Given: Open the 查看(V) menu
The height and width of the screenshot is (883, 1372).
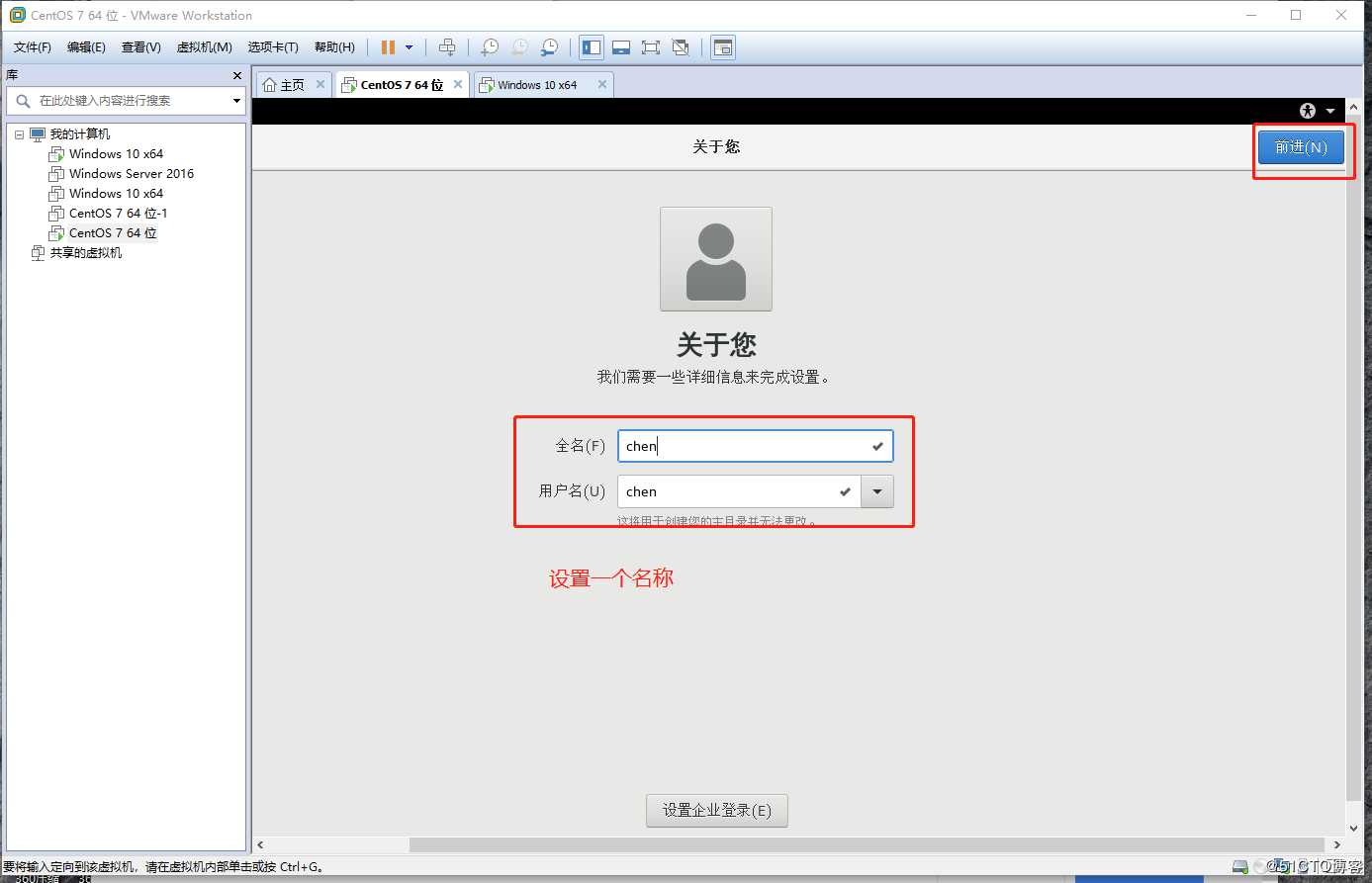Looking at the screenshot, I should coord(141,47).
